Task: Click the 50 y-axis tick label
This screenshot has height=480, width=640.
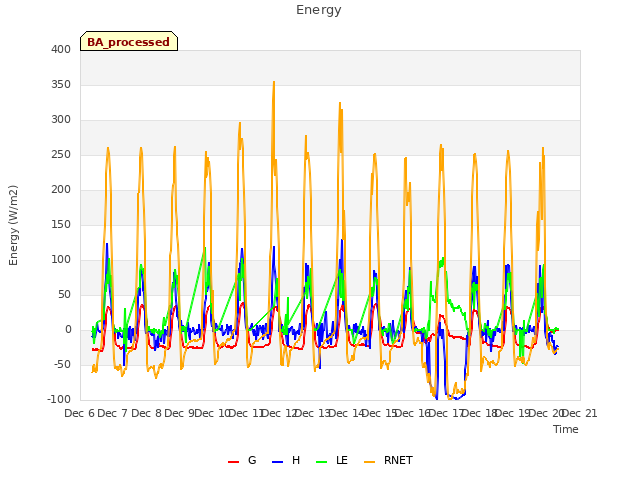Action: [64, 295]
